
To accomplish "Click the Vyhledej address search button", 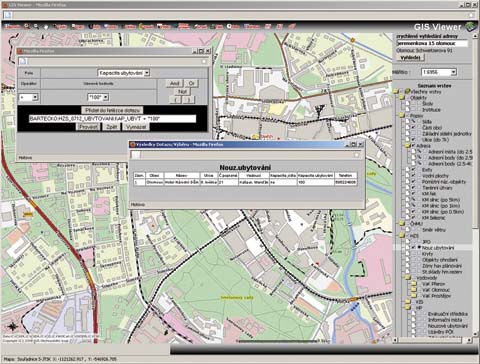I will pos(410,57).
